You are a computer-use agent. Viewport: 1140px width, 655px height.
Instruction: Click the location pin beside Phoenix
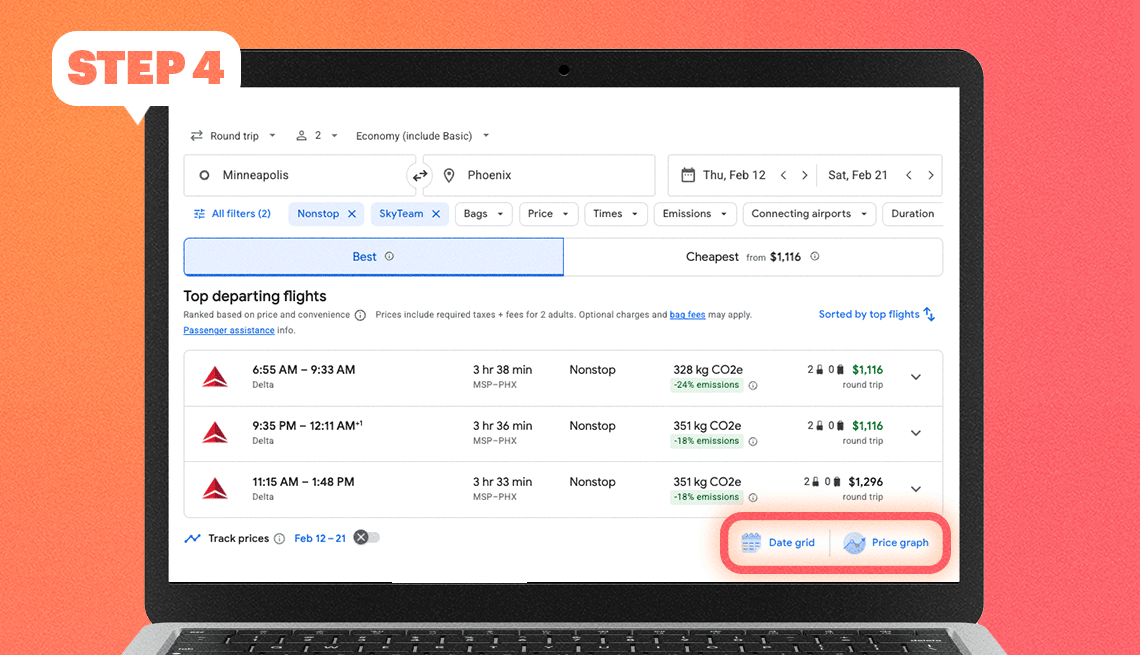pyautogui.click(x=448, y=174)
